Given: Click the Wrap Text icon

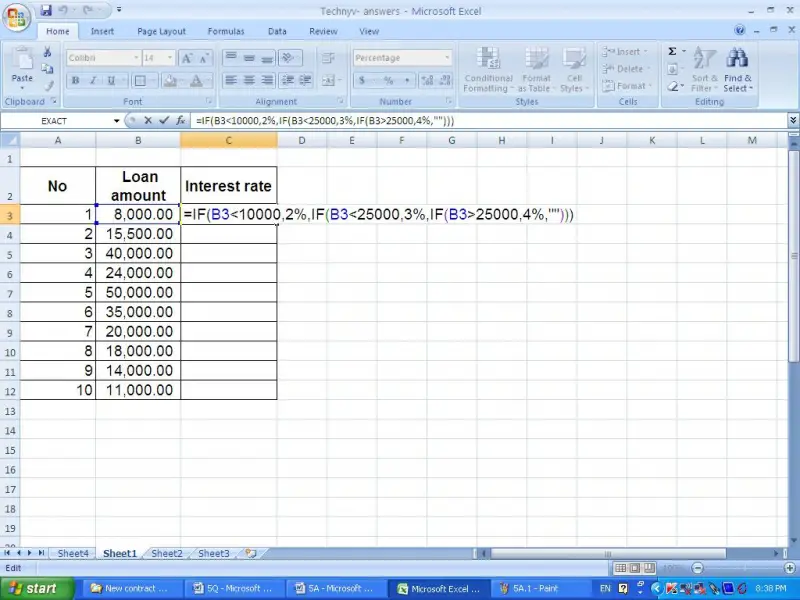Looking at the screenshot, I should [x=328, y=58].
